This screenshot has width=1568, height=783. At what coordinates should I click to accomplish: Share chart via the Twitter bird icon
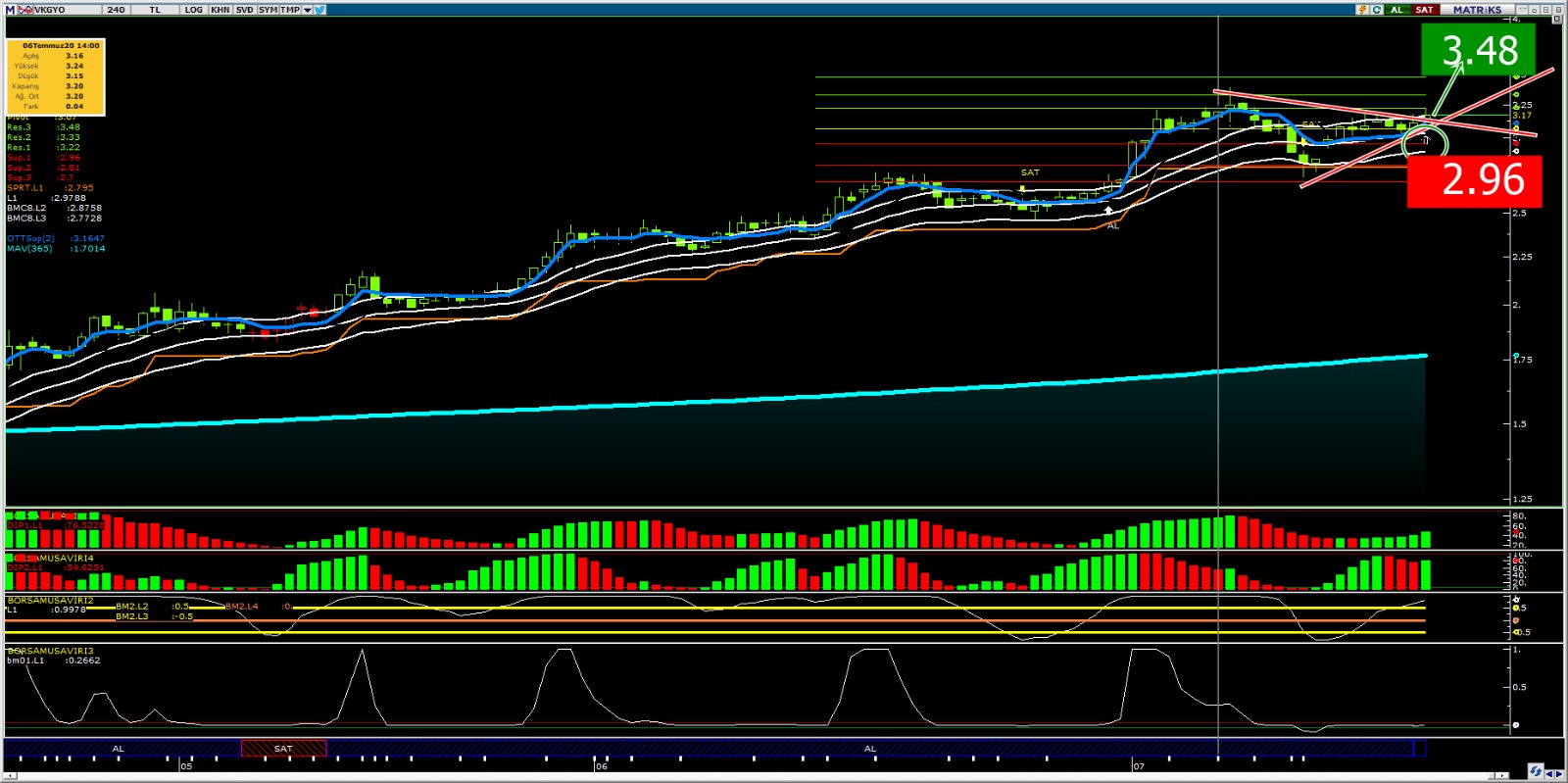coord(320,10)
